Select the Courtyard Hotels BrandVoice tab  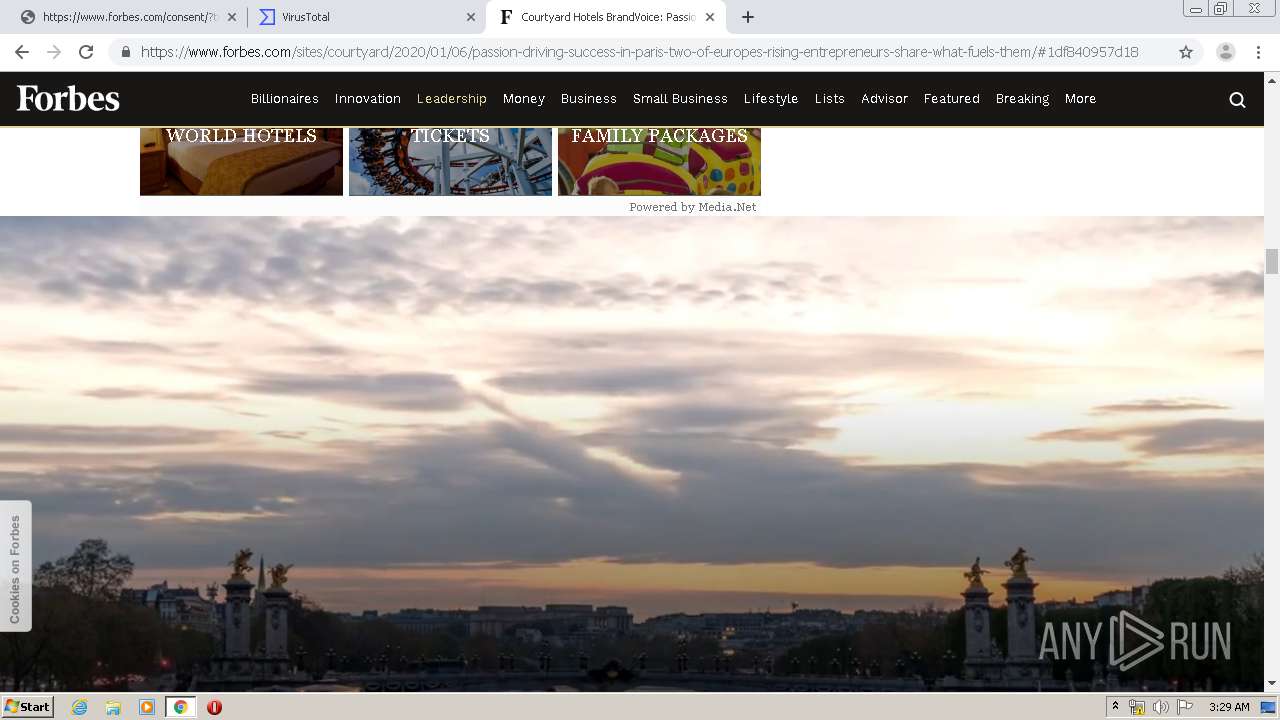click(x=606, y=17)
